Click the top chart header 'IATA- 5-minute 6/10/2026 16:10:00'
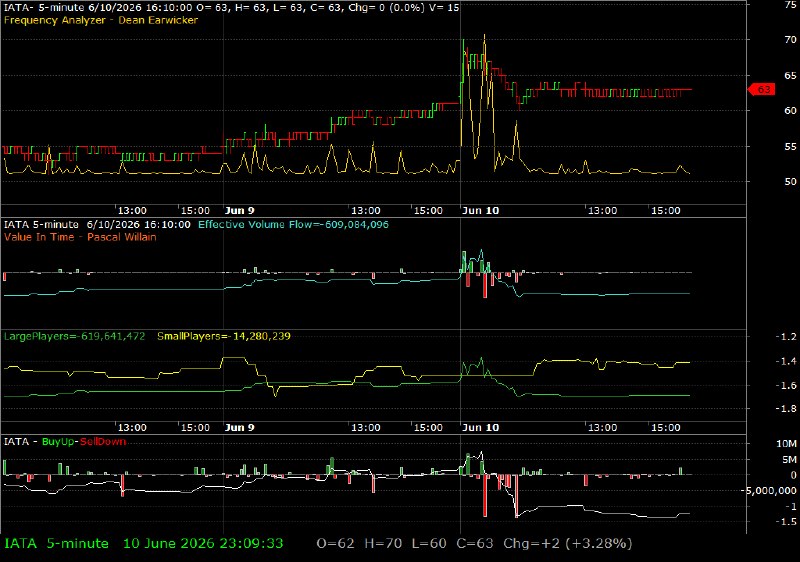The width and height of the screenshot is (800, 562). pyautogui.click(x=97, y=8)
